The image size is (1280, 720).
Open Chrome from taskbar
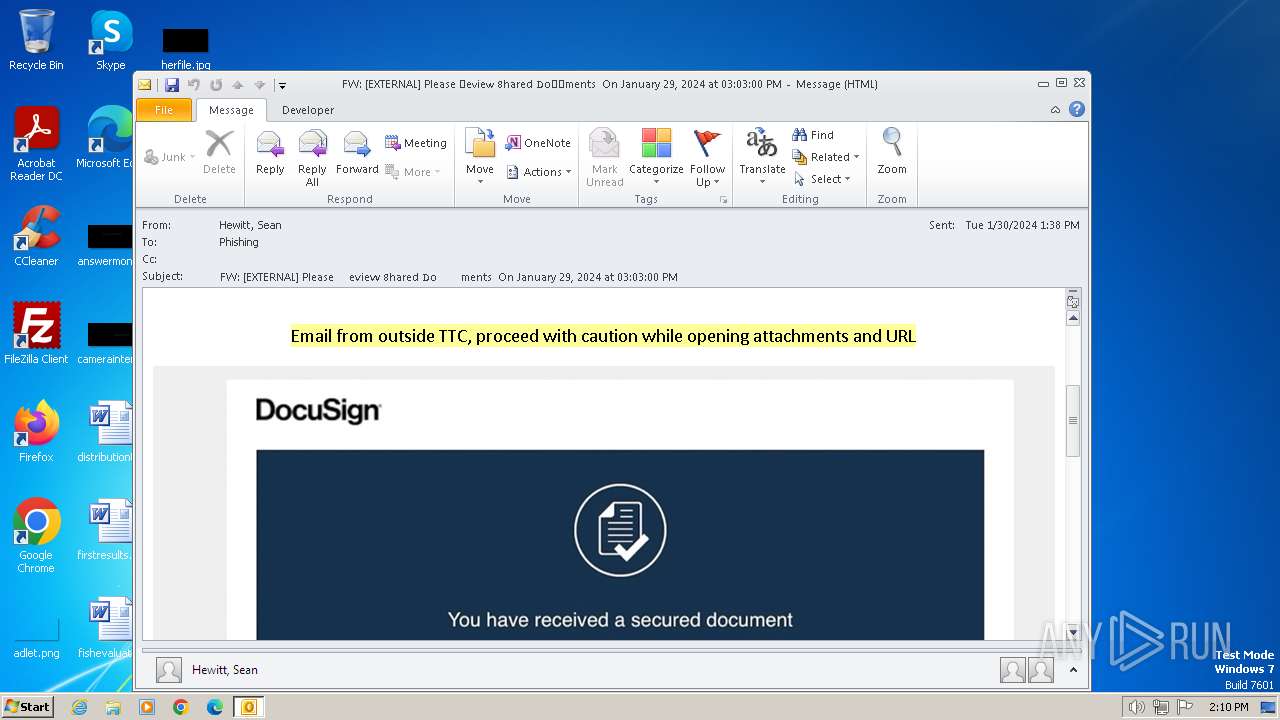(x=180, y=707)
